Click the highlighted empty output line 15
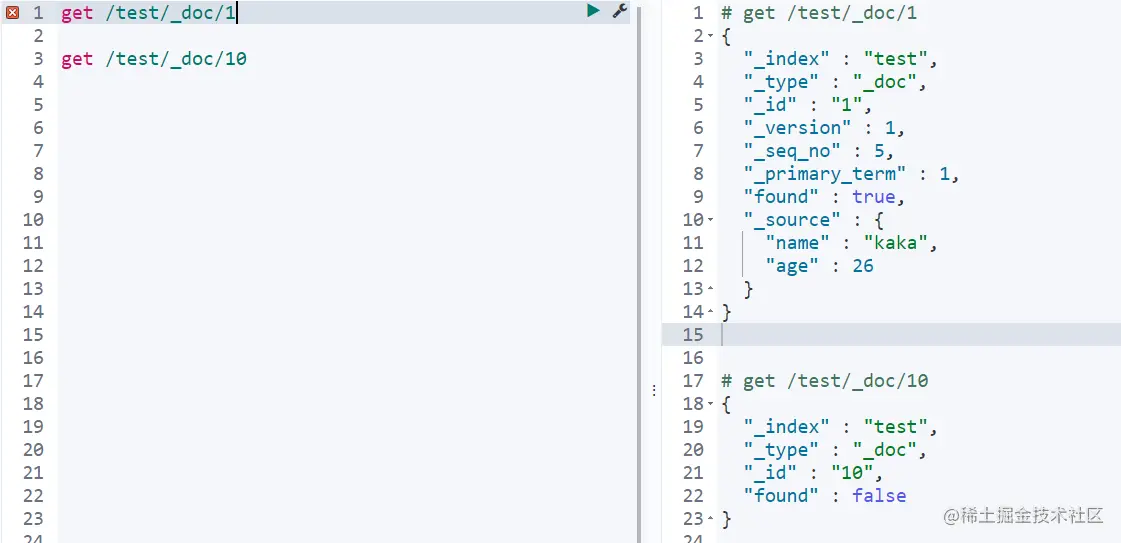Viewport: 1121px width, 543px height. pyautogui.click(x=891, y=334)
